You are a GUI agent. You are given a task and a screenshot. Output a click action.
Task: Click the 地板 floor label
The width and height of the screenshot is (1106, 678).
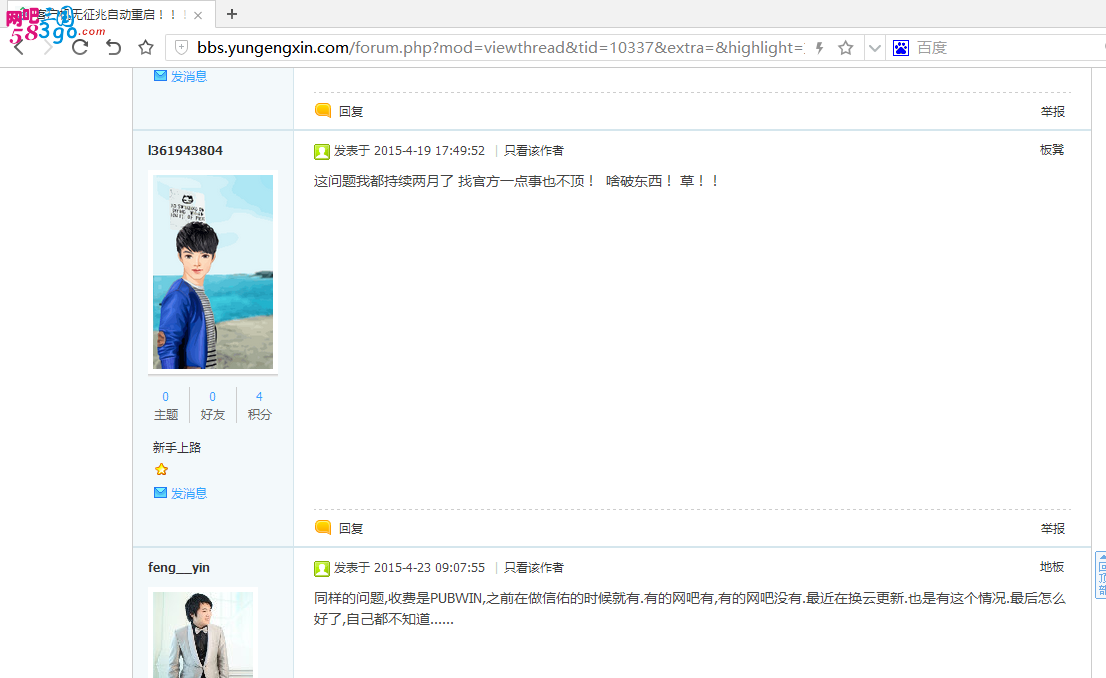[1052, 567]
